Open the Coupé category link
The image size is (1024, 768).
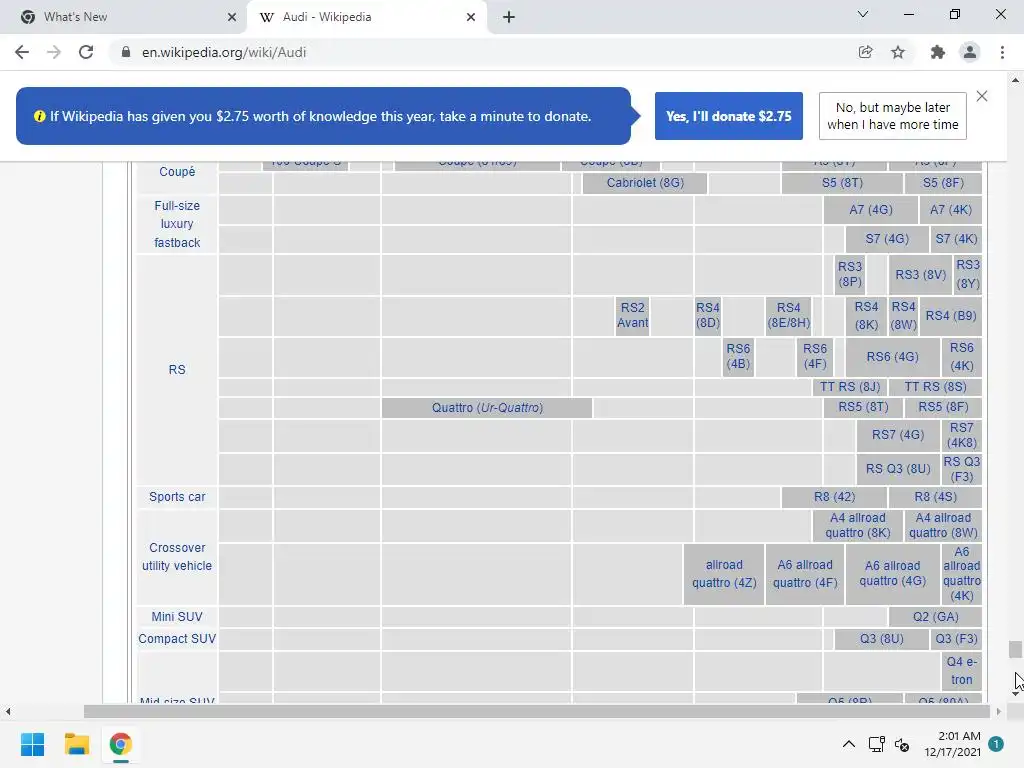pos(177,172)
